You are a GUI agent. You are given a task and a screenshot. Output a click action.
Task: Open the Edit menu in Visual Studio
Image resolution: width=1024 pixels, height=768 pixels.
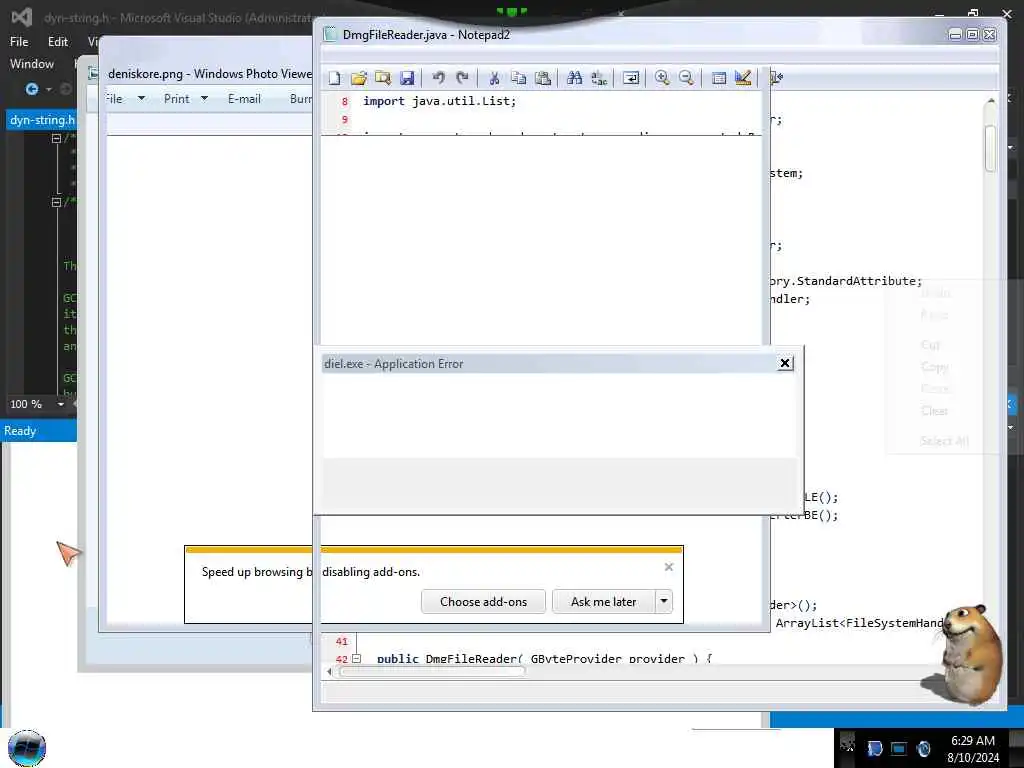pos(58,42)
